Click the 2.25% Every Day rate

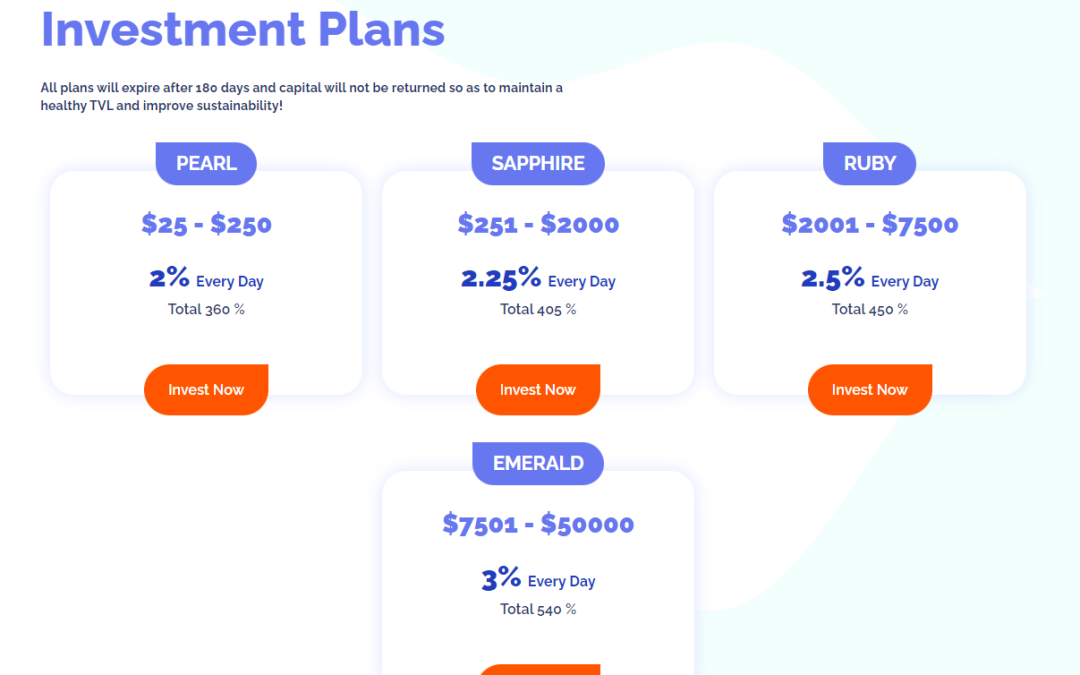point(538,278)
